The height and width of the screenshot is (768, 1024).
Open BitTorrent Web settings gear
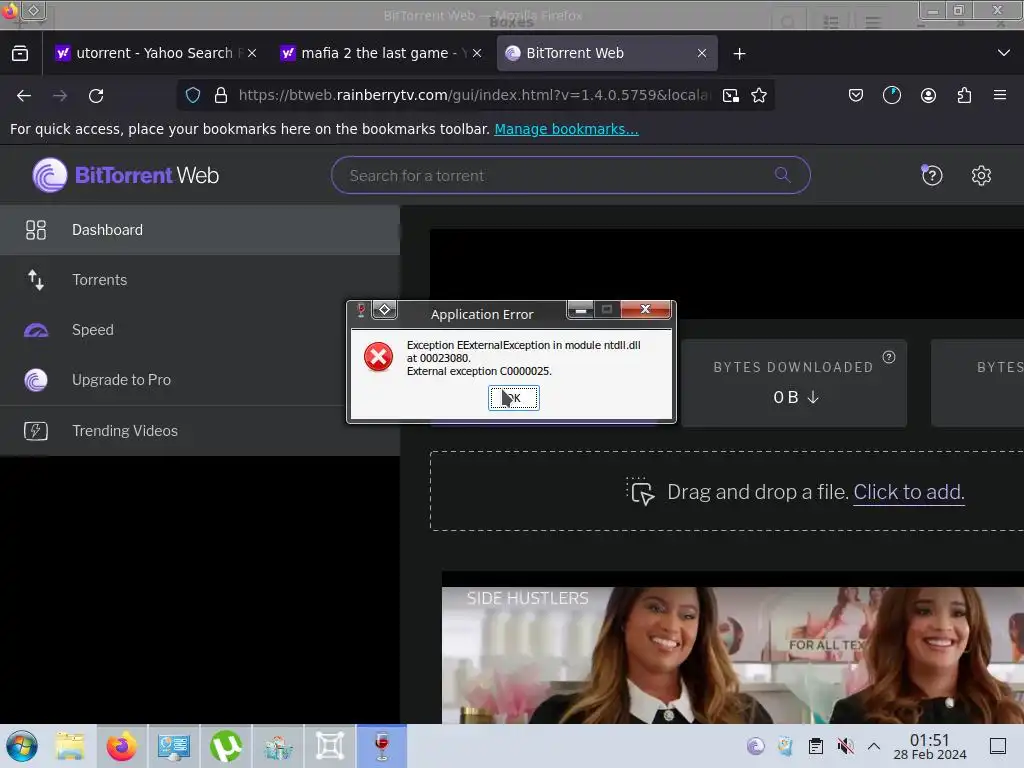(x=981, y=175)
